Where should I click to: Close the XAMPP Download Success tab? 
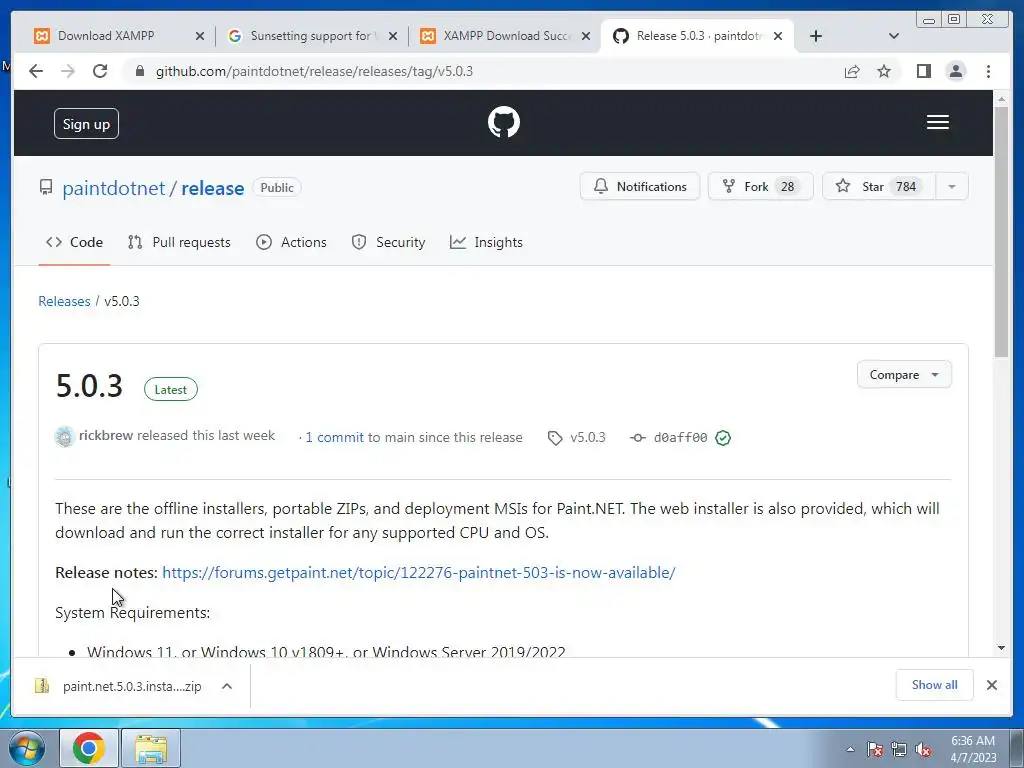pyautogui.click(x=586, y=36)
